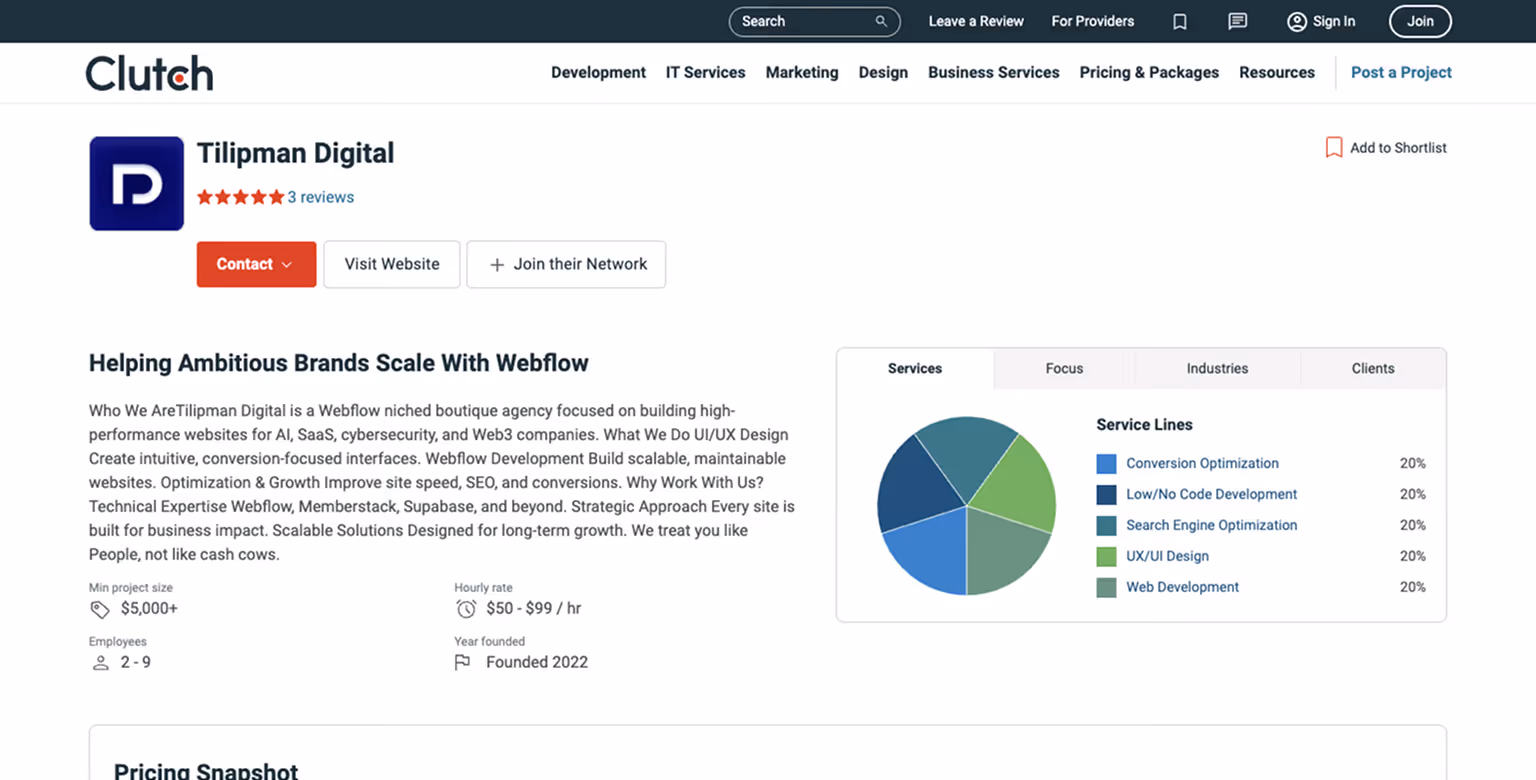
Task: Open Pricing & Packages menu
Action: point(1149,72)
